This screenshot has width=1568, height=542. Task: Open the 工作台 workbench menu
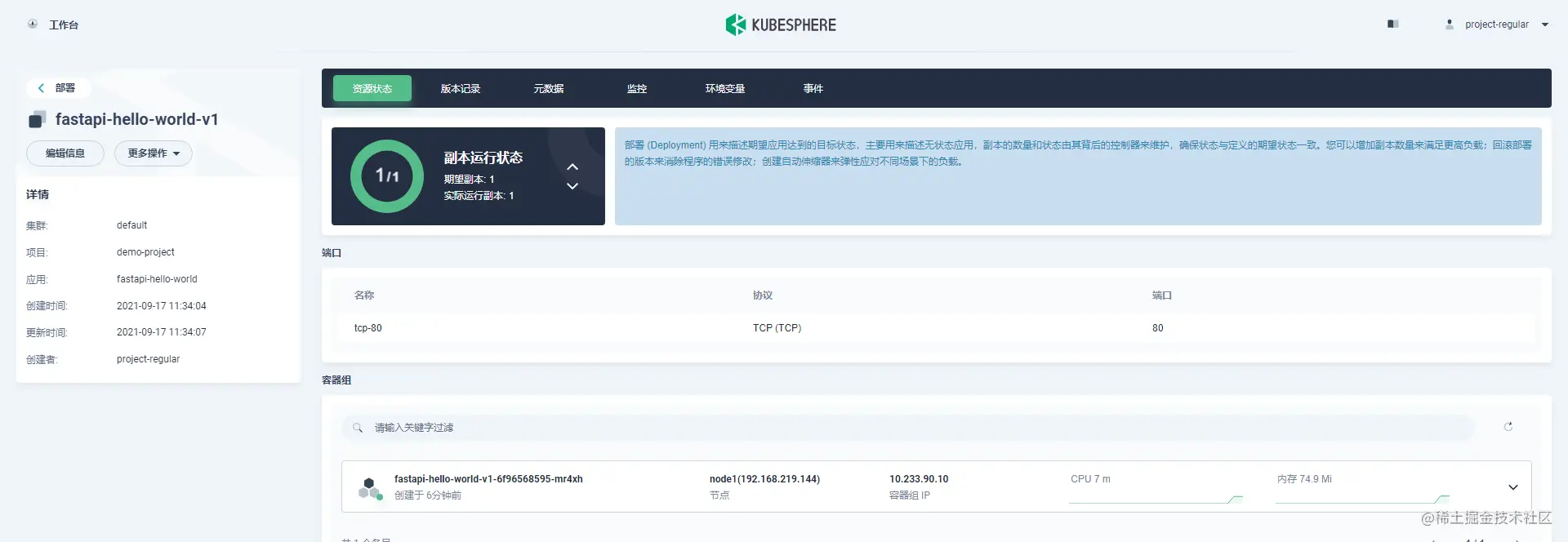64,24
